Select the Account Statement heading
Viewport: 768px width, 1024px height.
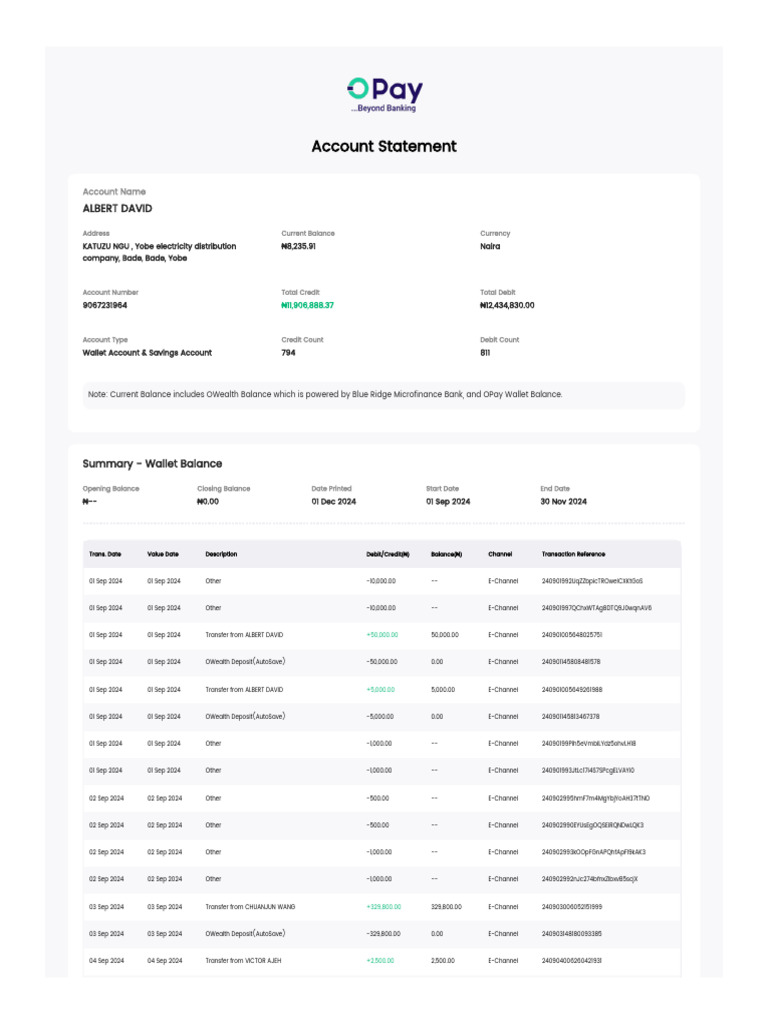384,146
